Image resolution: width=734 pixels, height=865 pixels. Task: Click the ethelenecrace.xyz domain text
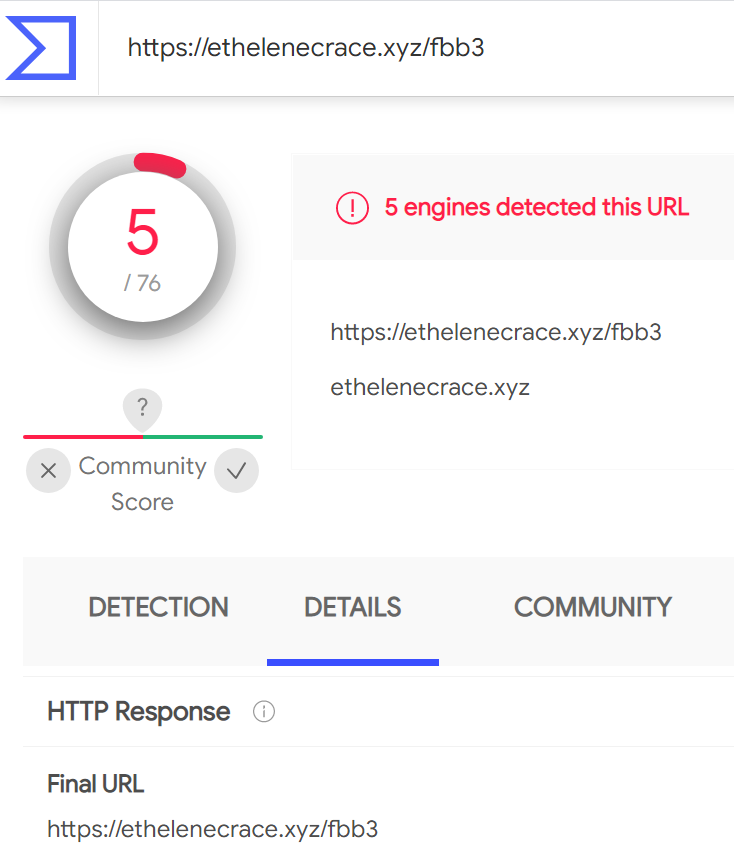tap(430, 388)
